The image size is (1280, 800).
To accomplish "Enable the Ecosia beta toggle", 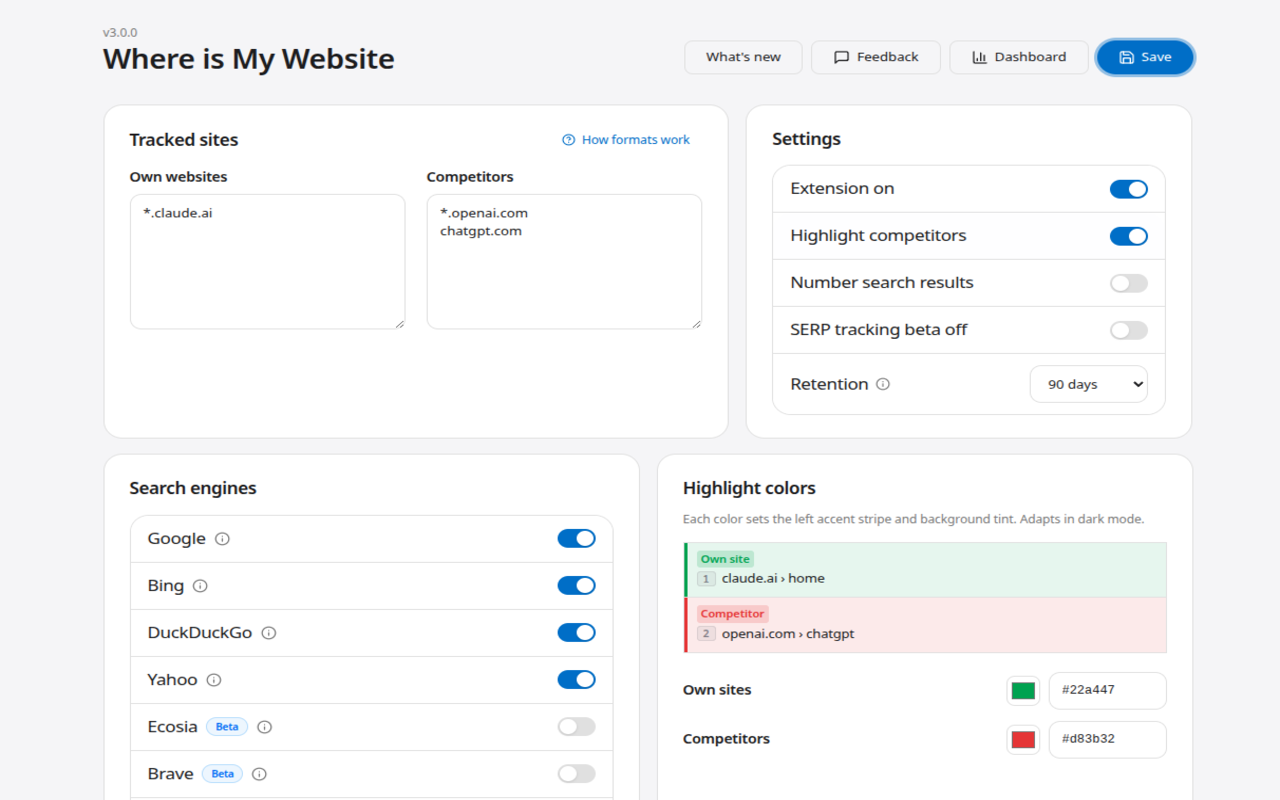I will pos(577,727).
